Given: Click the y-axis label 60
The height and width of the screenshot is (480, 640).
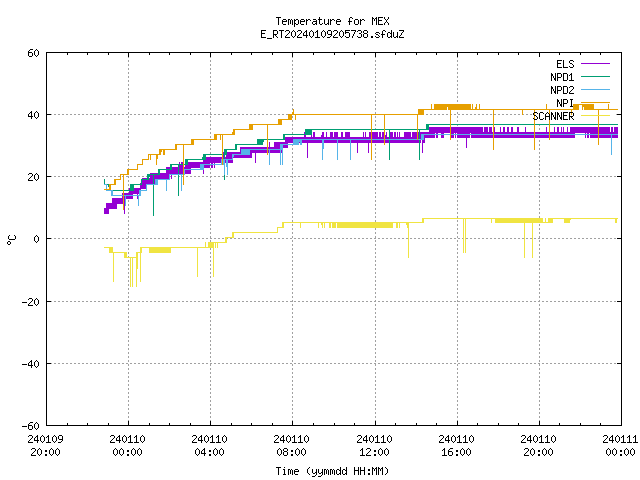Looking at the screenshot, I should [x=33, y=53].
